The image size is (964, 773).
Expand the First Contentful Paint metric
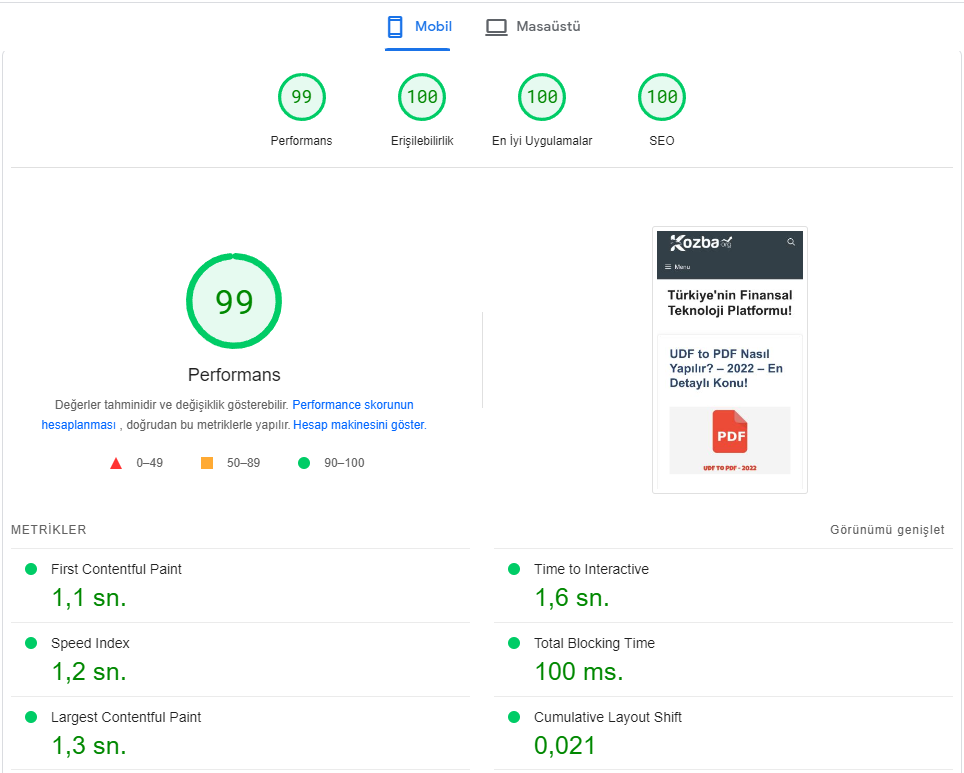240,585
